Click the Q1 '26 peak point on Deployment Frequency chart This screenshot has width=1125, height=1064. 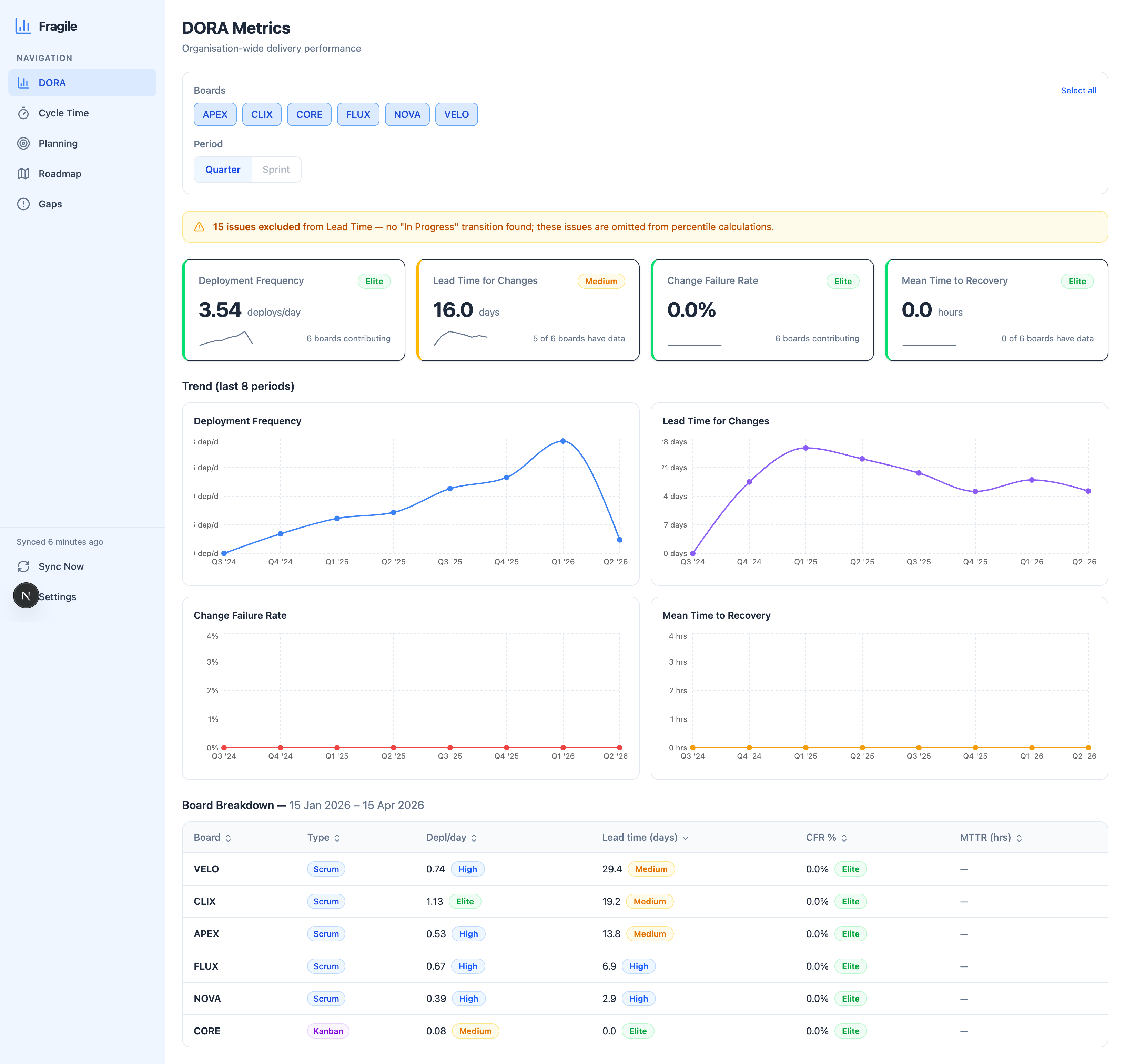[x=563, y=441]
